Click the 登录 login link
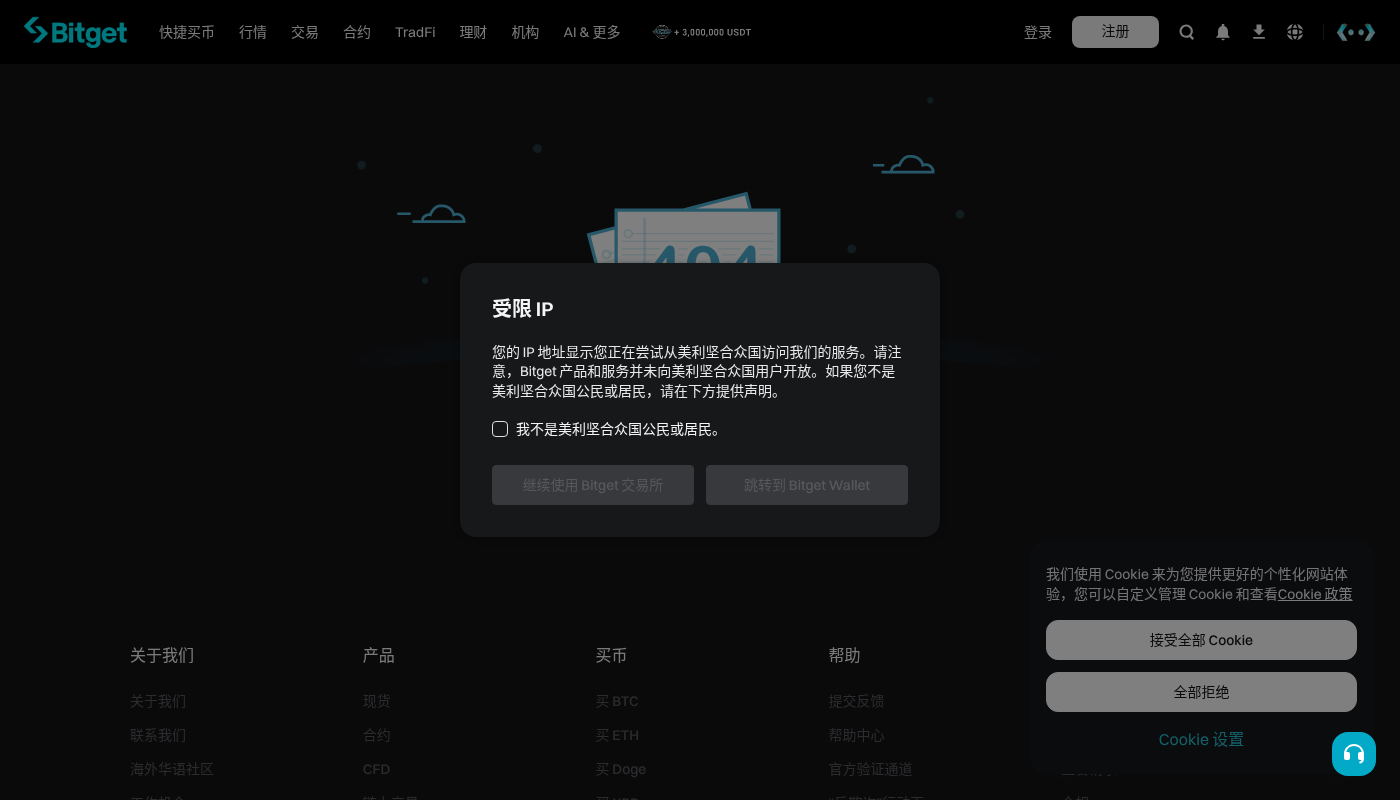1400x800 pixels. click(1038, 32)
